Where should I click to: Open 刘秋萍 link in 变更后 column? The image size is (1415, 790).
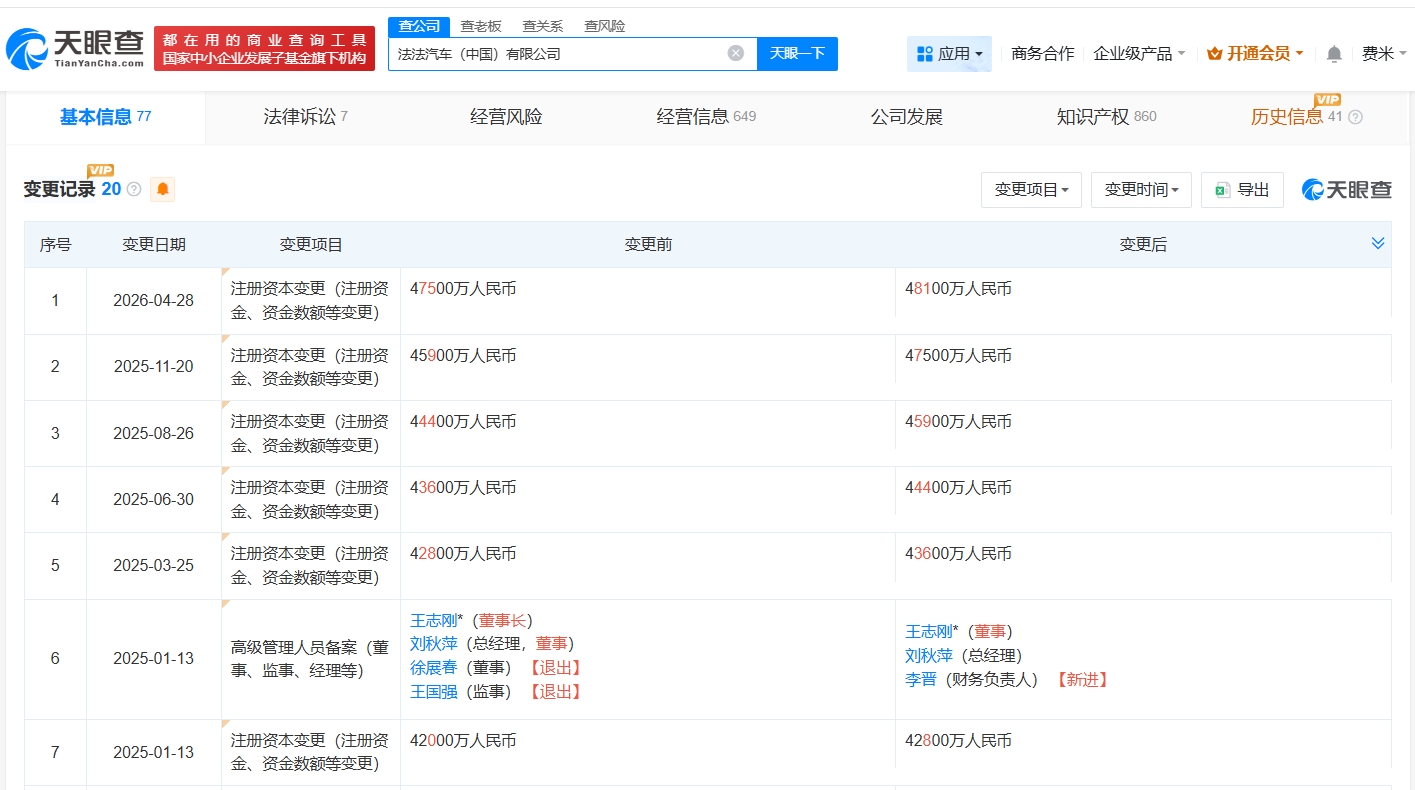[x=929, y=656]
